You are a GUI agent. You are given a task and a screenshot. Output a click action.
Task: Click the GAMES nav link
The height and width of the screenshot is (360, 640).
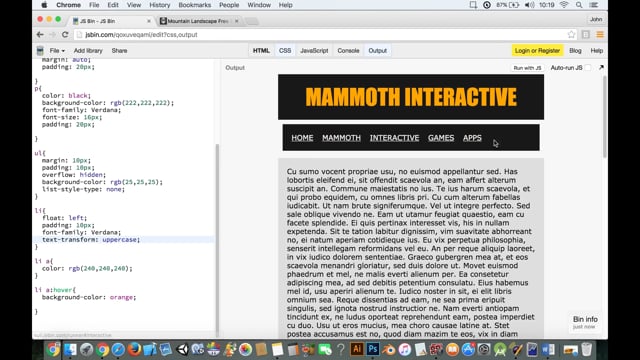point(441,138)
